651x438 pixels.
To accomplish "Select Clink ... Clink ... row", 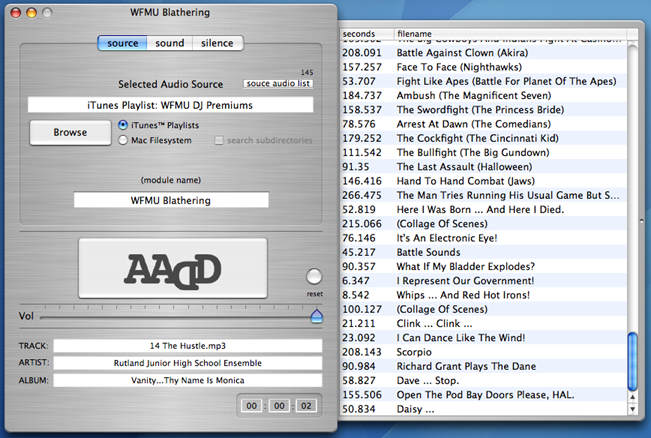I will pos(483,323).
